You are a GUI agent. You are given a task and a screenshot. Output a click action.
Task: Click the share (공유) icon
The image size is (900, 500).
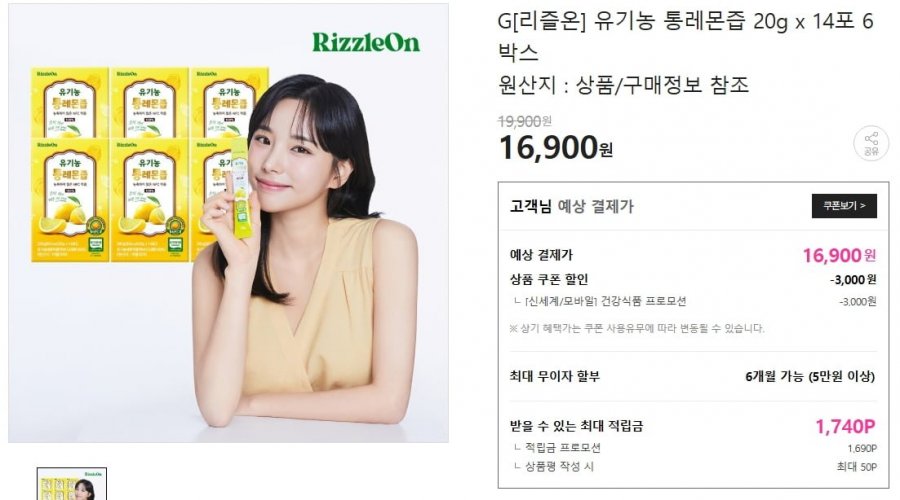(x=871, y=144)
